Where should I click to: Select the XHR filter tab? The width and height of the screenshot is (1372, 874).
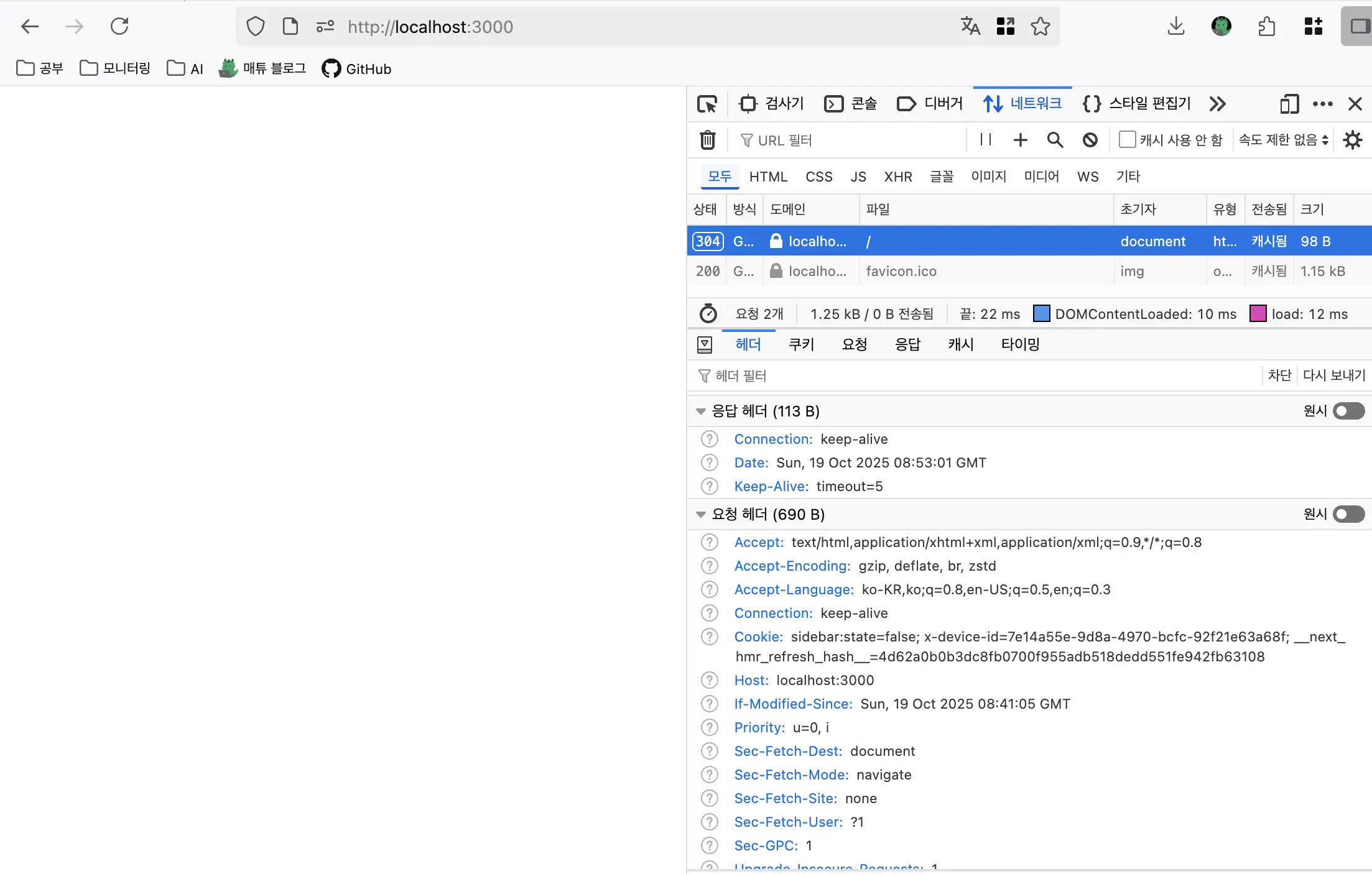click(898, 177)
